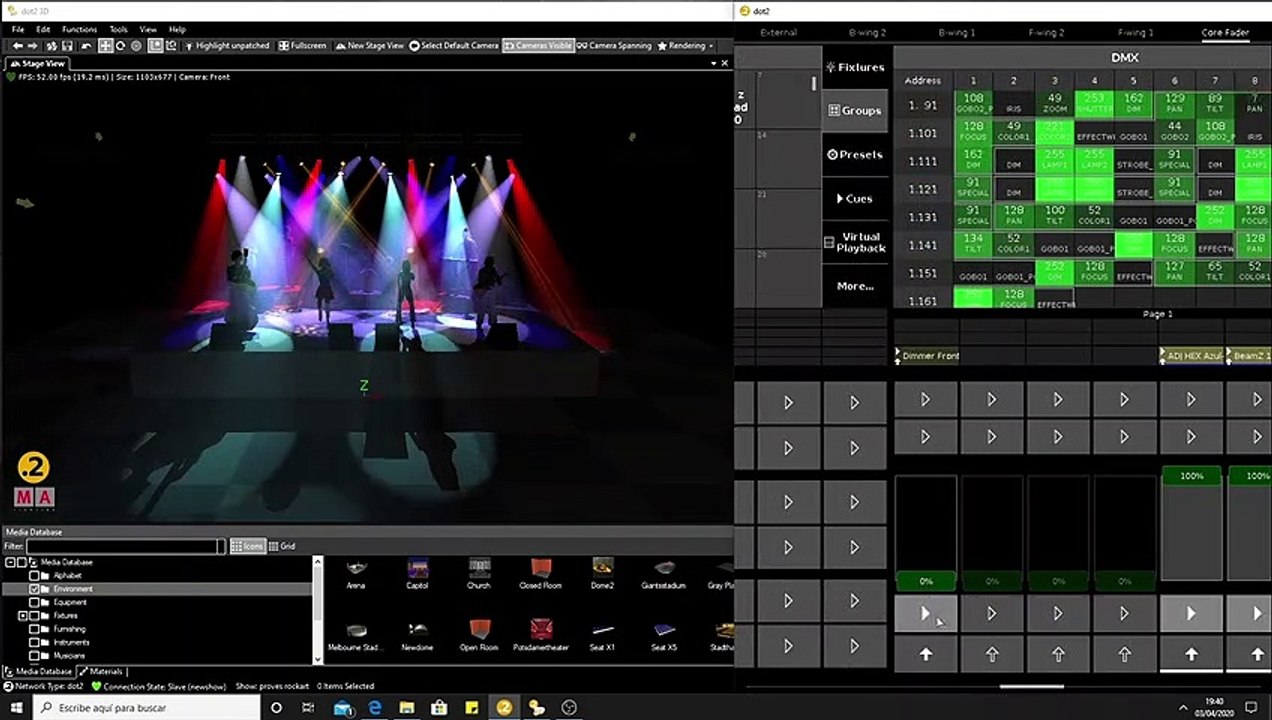Open Presets view in dot2 sidebar
The width and height of the screenshot is (1272, 720).
pos(855,155)
